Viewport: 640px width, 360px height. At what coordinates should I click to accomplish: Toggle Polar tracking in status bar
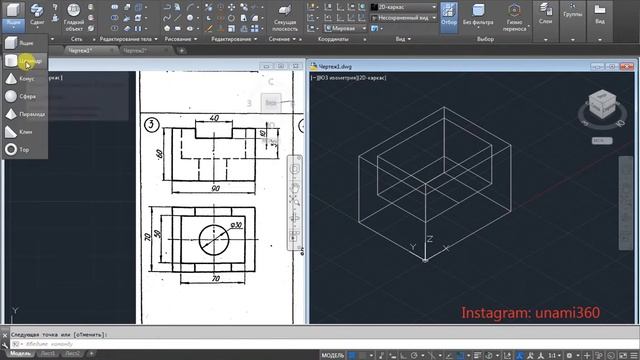click(414, 356)
